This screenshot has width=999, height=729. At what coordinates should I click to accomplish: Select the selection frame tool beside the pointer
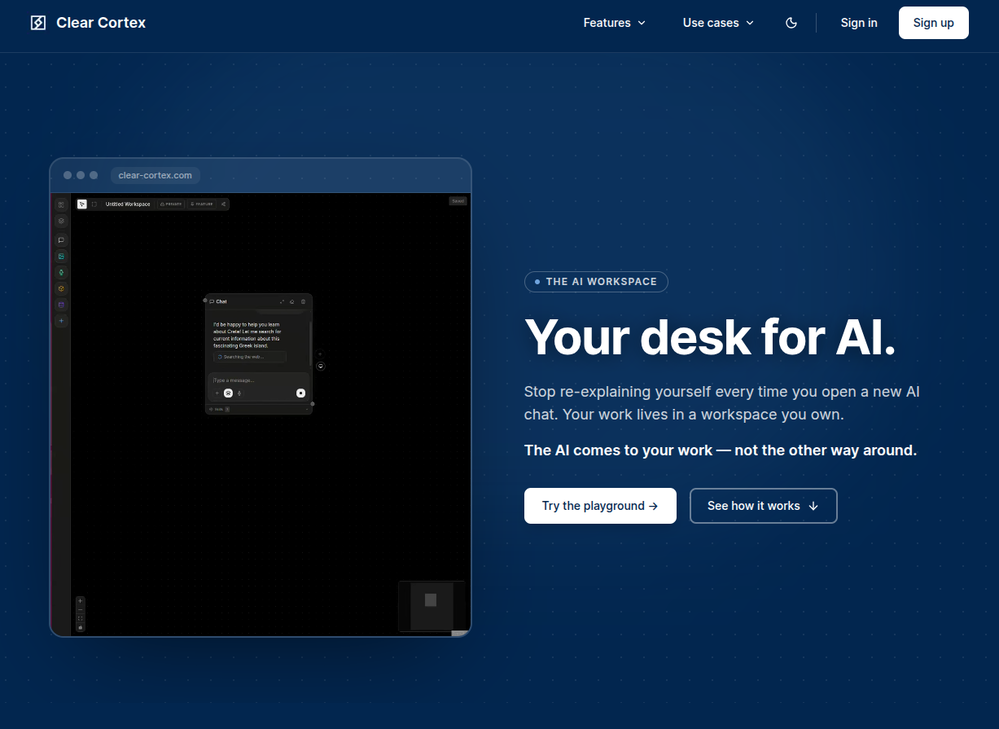click(94, 204)
